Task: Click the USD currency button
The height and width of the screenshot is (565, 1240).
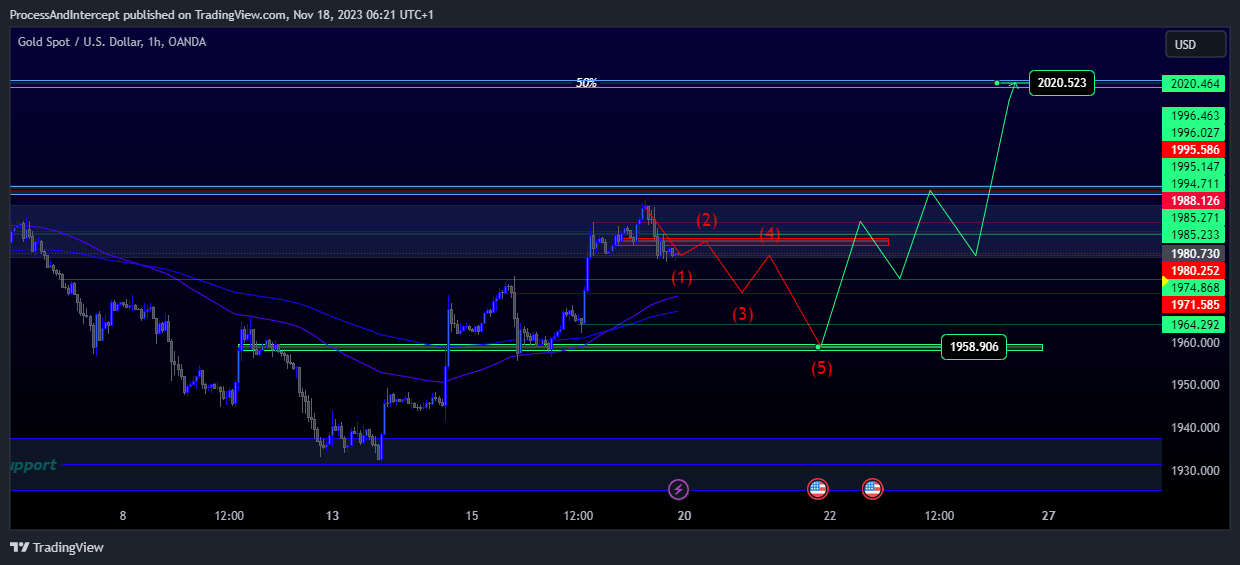Action: [x=1195, y=44]
